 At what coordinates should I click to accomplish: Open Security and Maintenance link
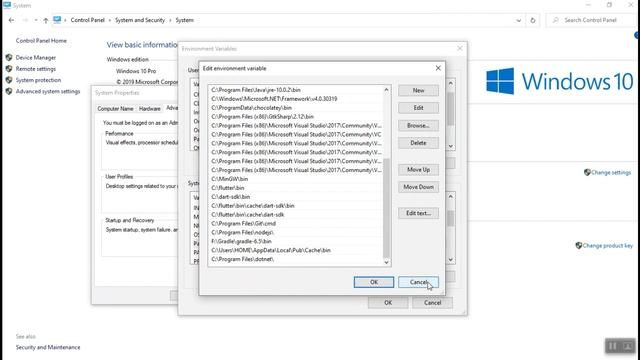click(x=48, y=347)
